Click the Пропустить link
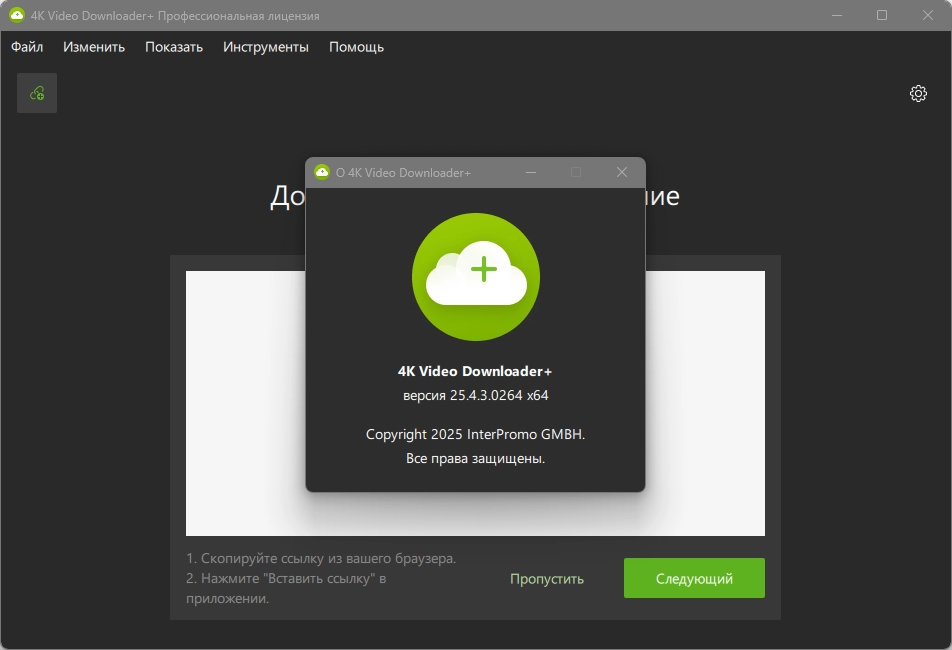This screenshot has height=650, width=952. [x=546, y=579]
